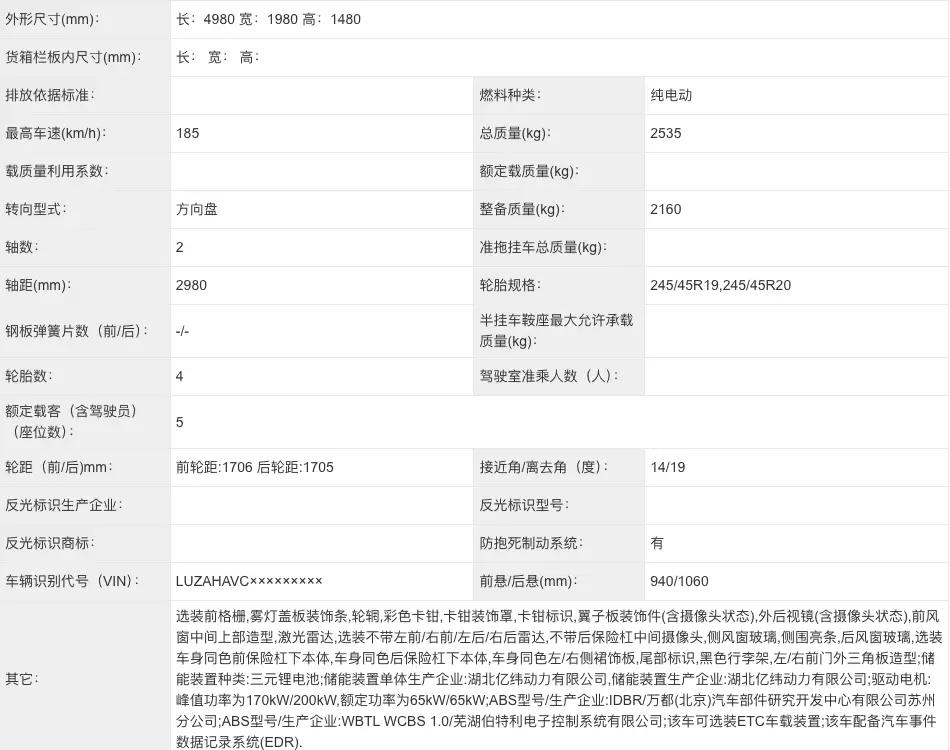Click the 半挂车鞍座最大允许承载质量 label
This screenshot has width=950, height=750.
pos(556,331)
